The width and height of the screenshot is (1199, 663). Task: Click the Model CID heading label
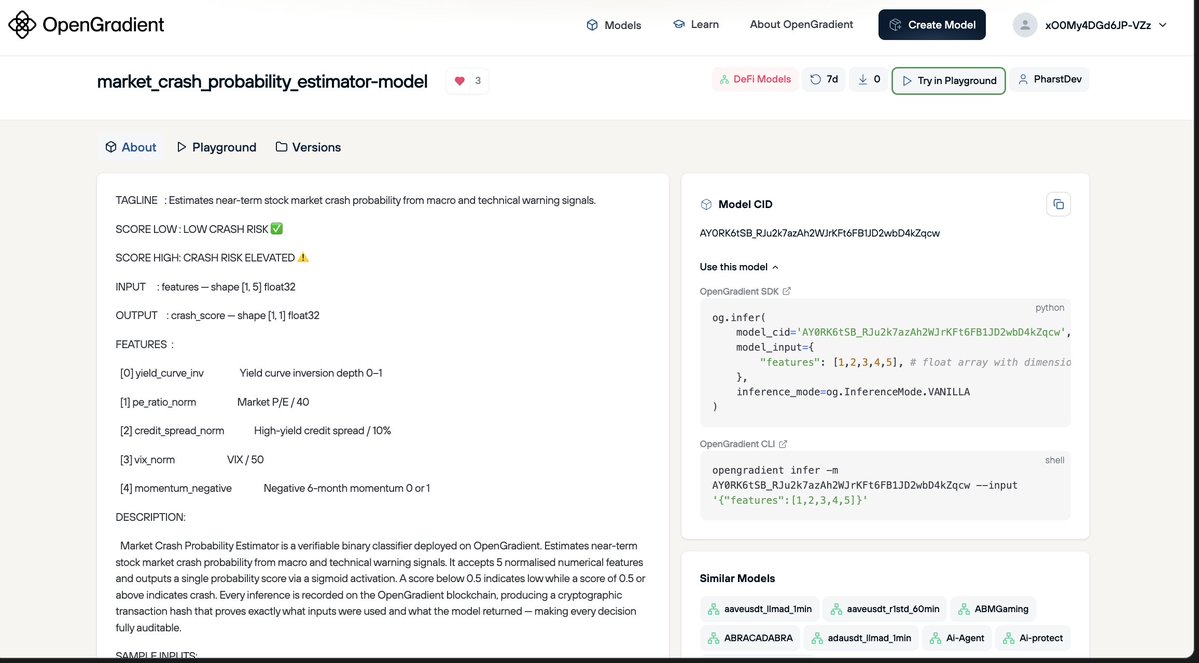745,204
